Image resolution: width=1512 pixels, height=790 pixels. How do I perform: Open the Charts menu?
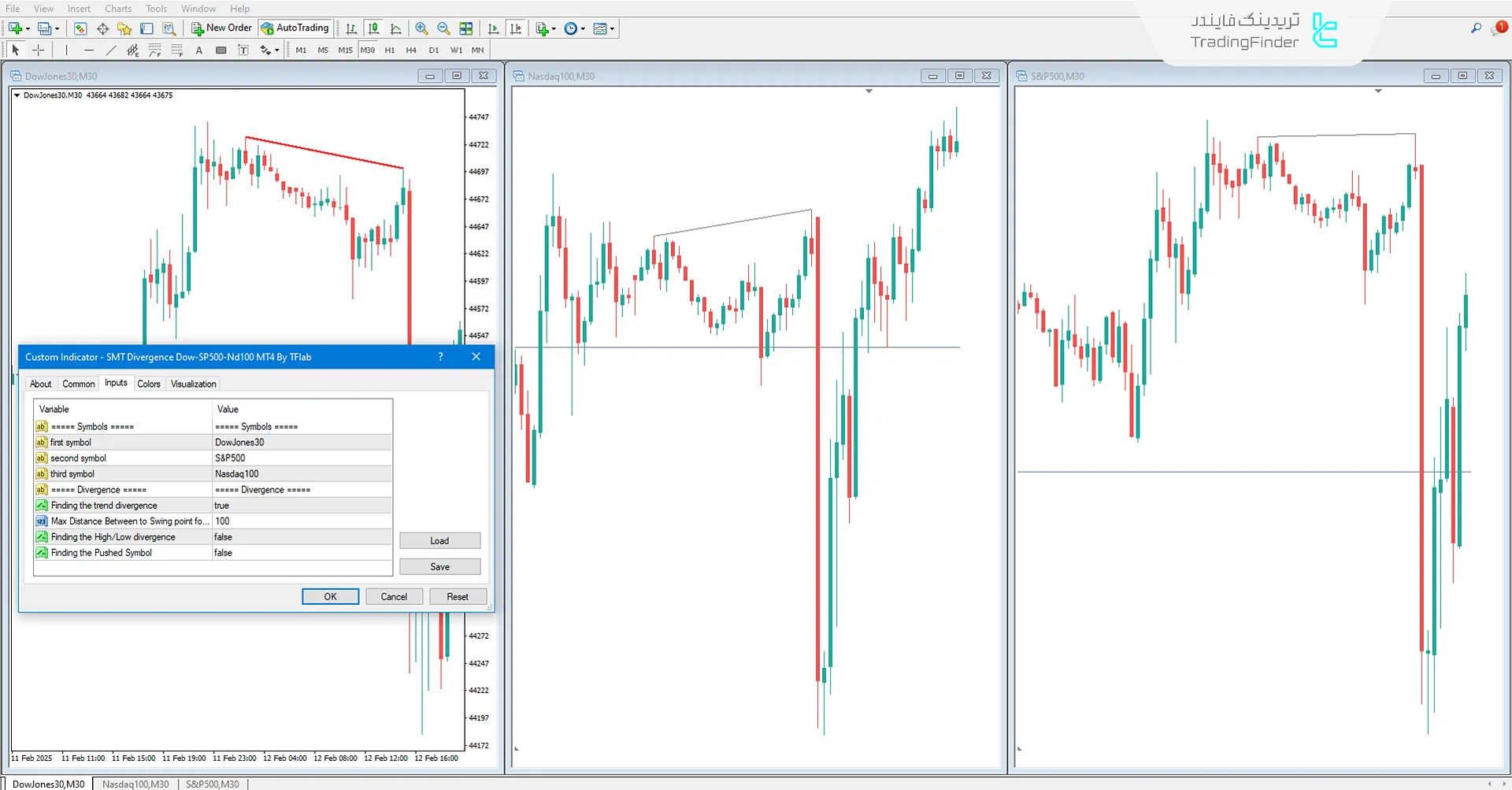(x=117, y=9)
